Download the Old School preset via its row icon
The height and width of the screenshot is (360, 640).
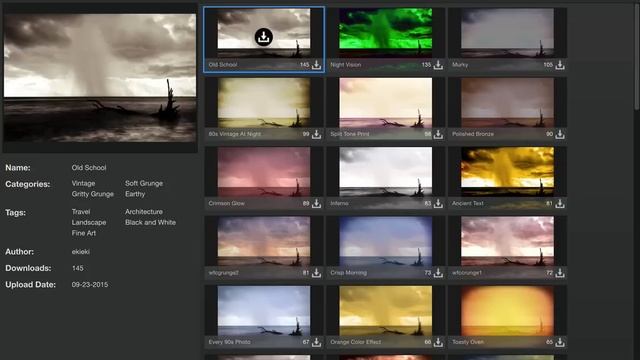316,65
